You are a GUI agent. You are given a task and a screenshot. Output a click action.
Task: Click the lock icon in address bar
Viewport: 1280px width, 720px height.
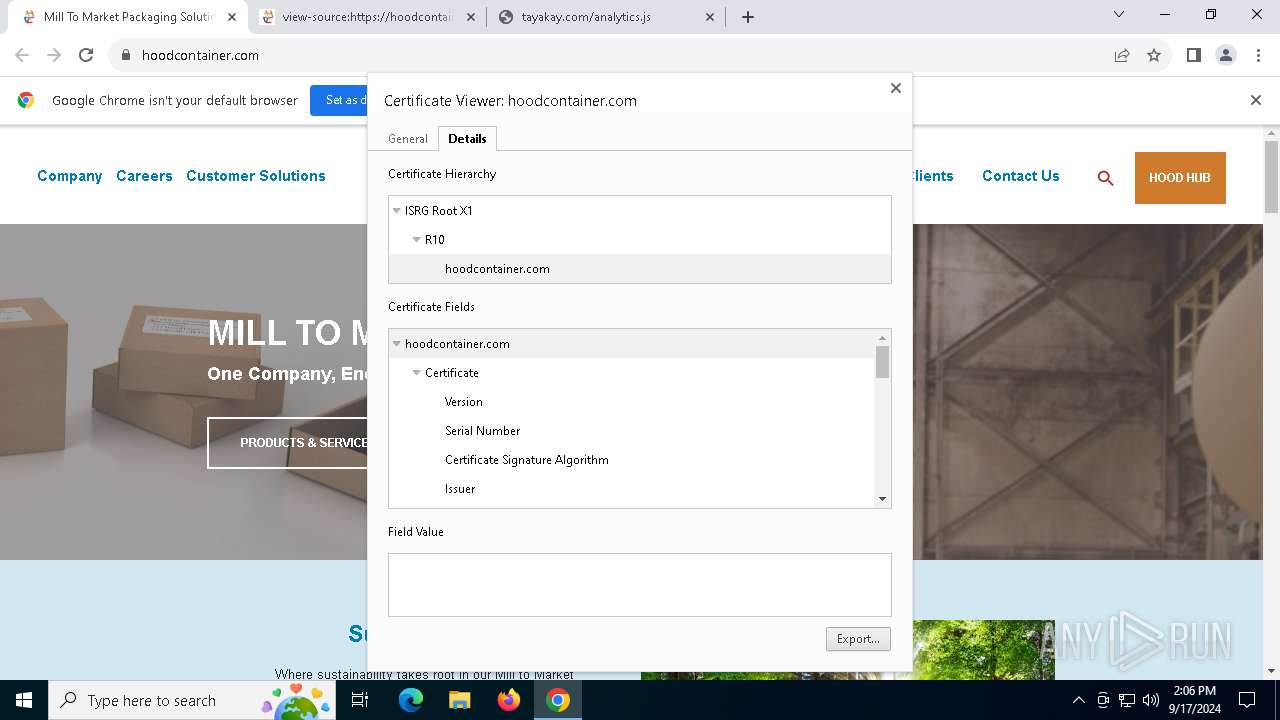tap(126, 55)
